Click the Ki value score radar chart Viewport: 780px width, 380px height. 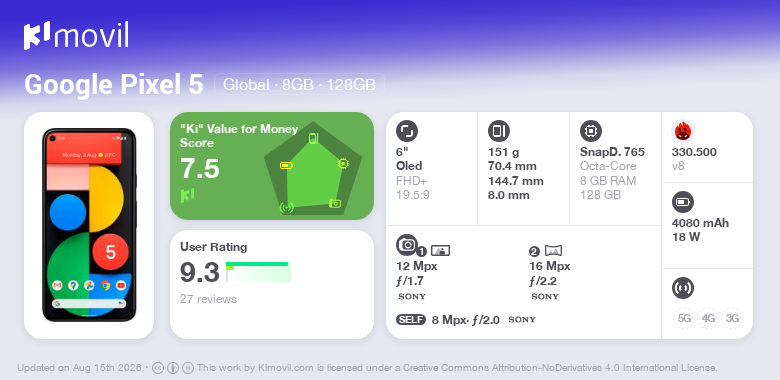point(313,168)
